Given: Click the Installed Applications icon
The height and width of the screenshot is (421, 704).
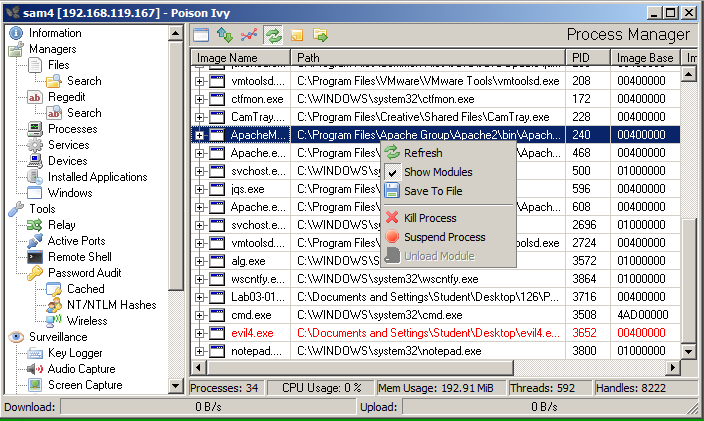Looking at the screenshot, I should (35, 177).
